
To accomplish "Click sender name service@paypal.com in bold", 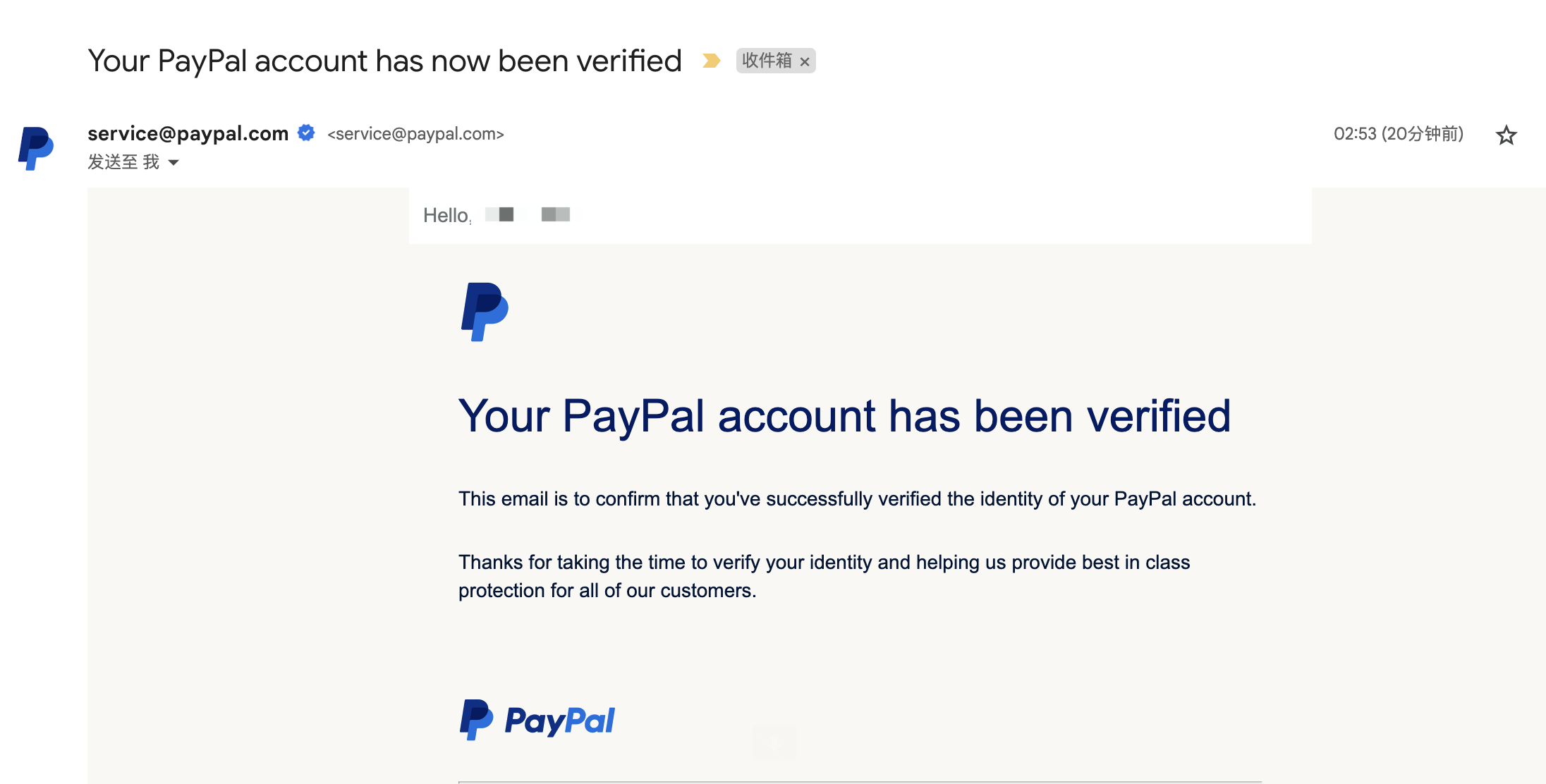I will pos(188,133).
